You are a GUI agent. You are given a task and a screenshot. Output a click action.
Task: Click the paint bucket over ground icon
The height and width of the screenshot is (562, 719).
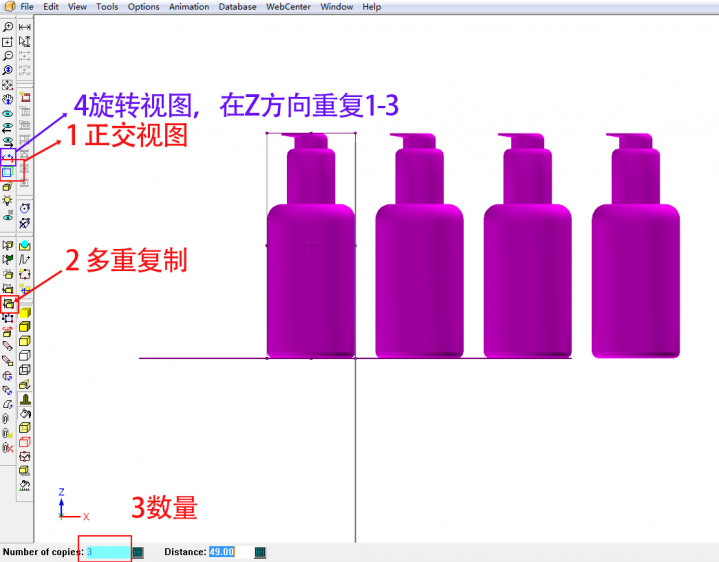pyautogui.click(x=25, y=485)
